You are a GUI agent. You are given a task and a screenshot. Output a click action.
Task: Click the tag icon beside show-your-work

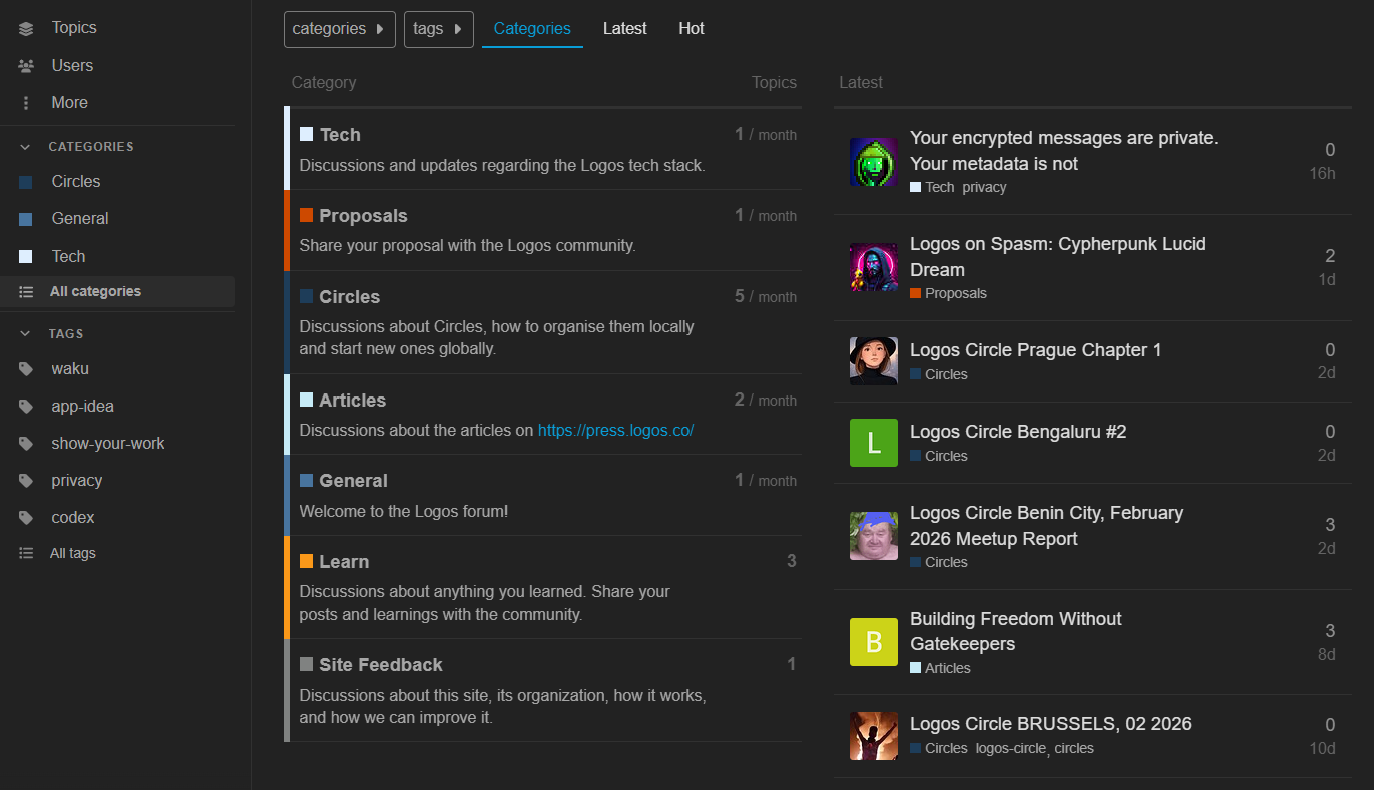tap(26, 444)
